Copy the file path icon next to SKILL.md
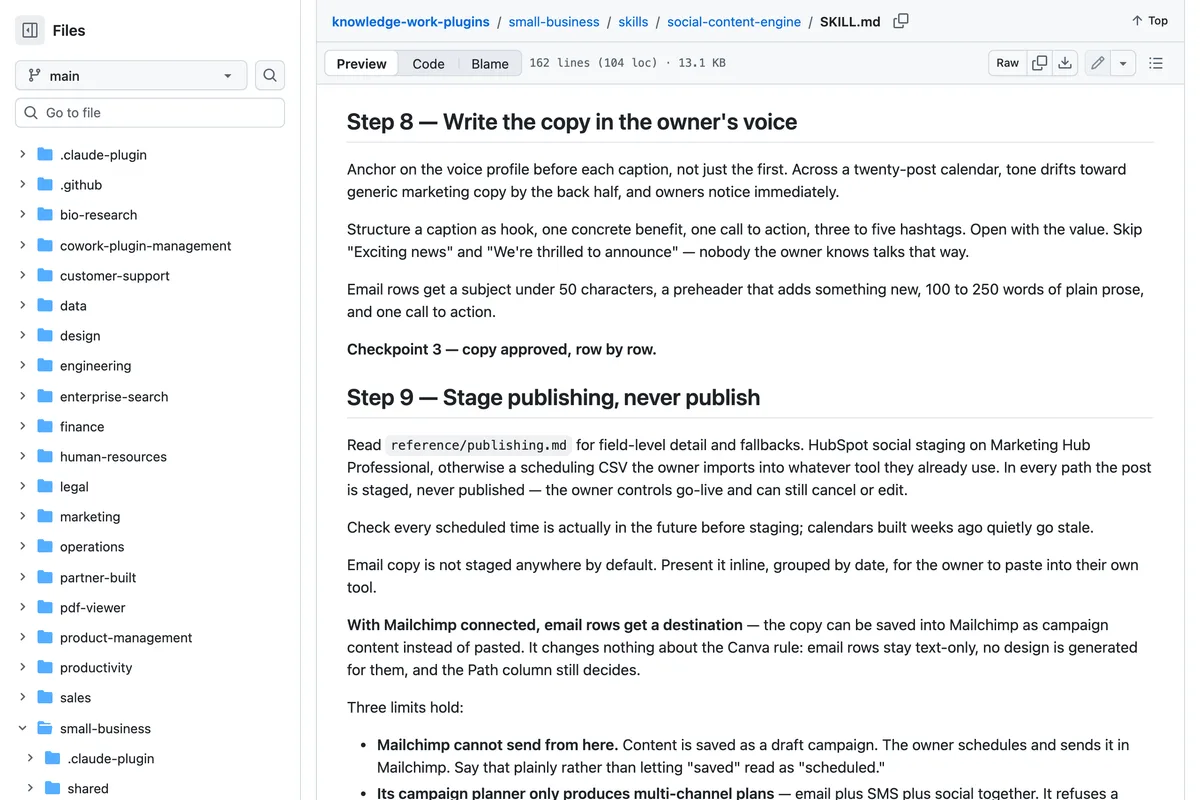This screenshot has height=800, width=1200. pos(901,21)
